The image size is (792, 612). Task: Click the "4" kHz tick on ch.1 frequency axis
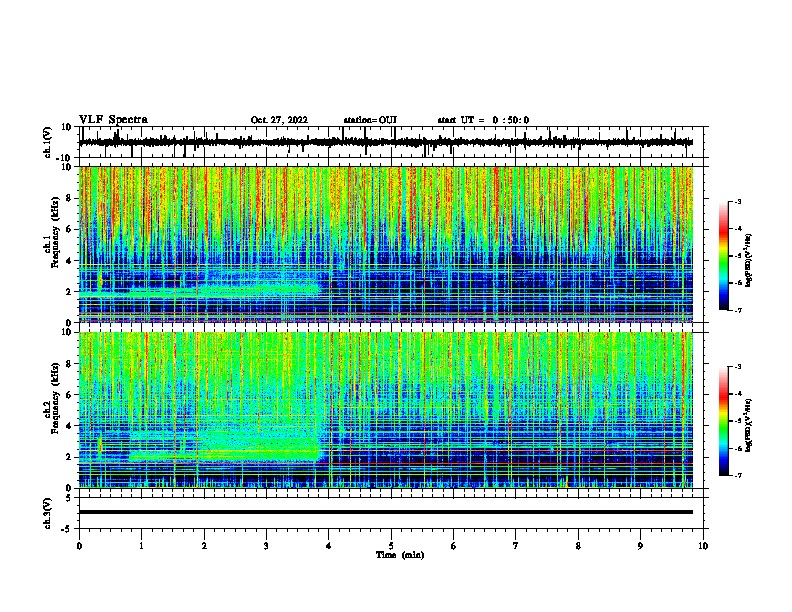pyautogui.click(x=69, y=261)
